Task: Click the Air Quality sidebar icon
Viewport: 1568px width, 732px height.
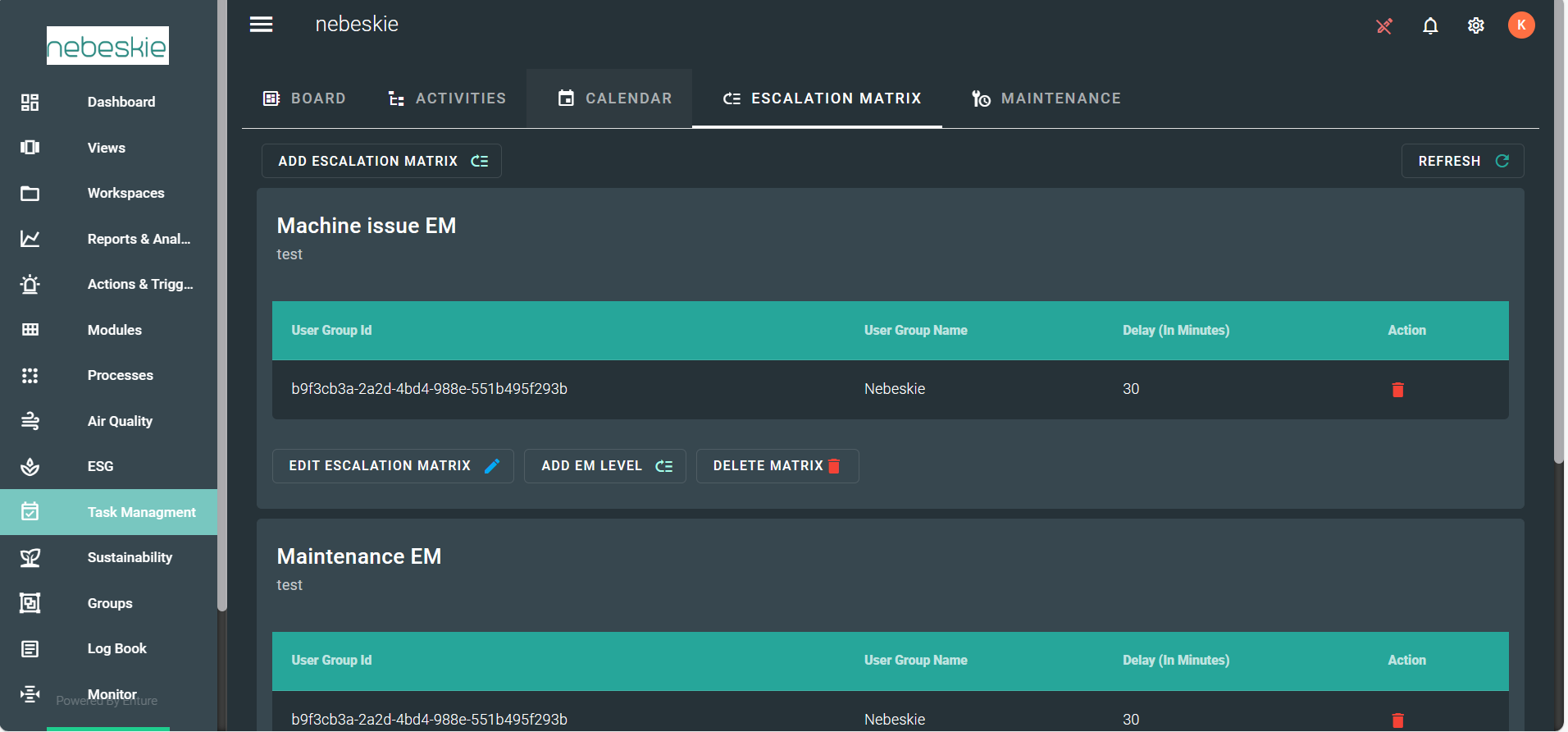Action: (x=30, y=421)
